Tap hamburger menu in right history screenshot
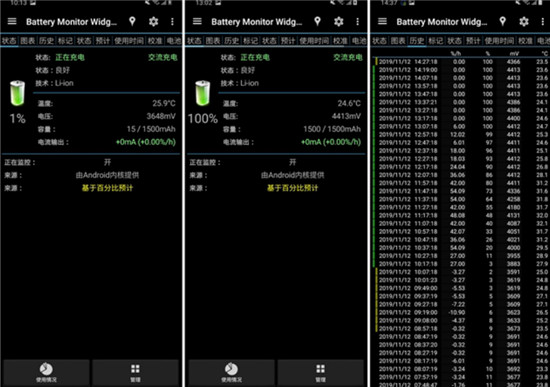 [382, 22]
